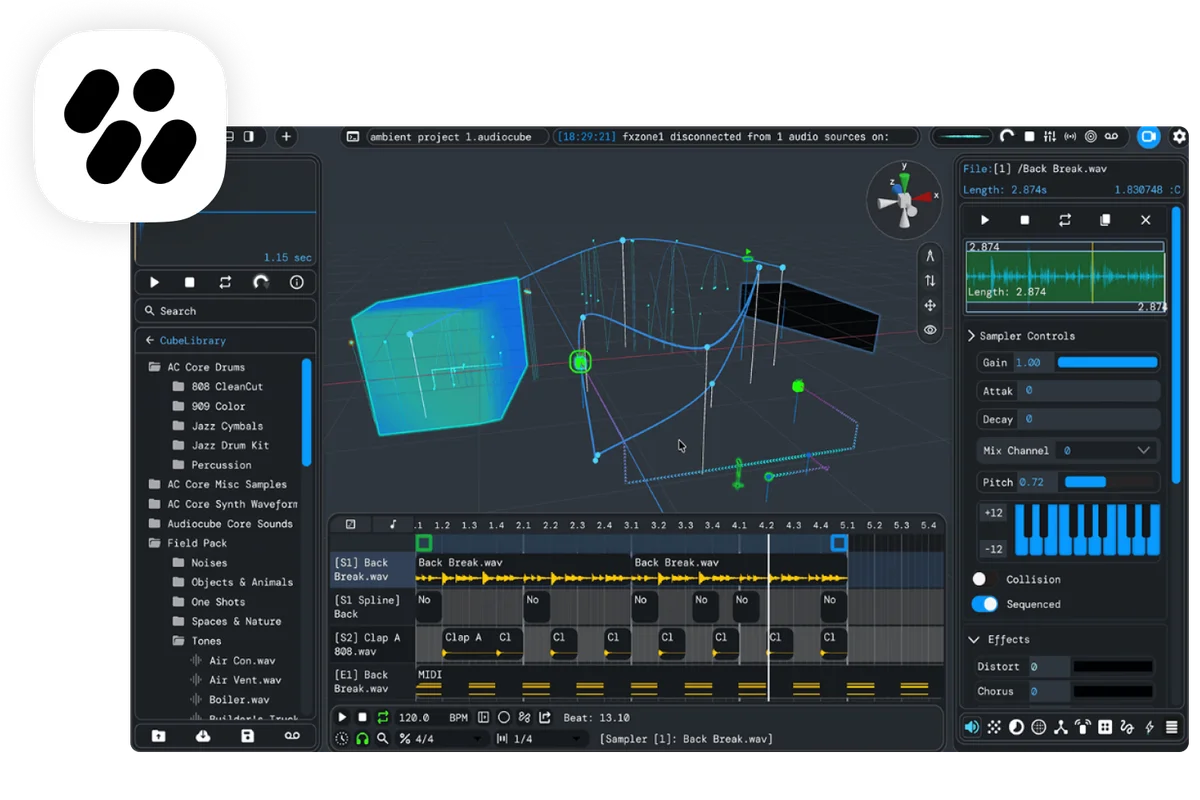Click the music note icon in sequencer header
Image resolution: width=1200 pixels, height=800 pixels.
click(392, 524)
